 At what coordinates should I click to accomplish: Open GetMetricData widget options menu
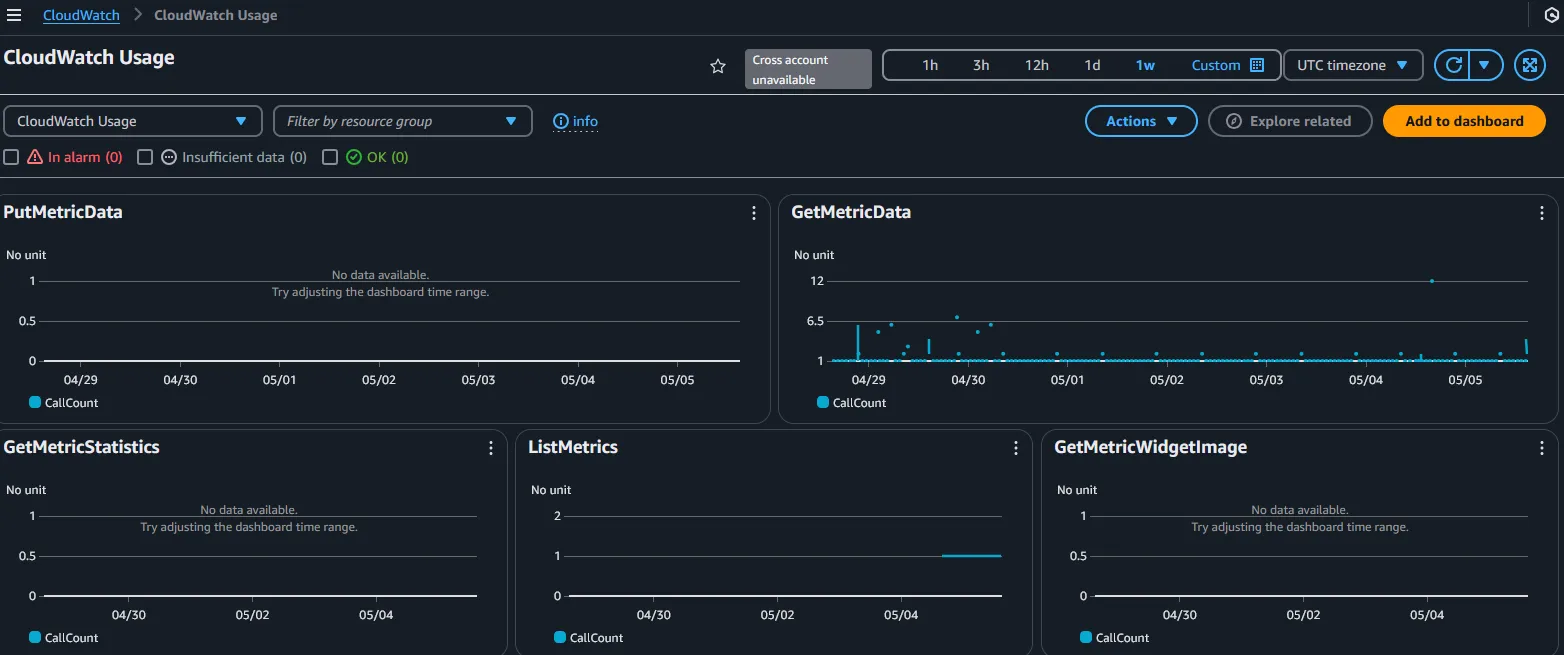(x=1542, y=213)
